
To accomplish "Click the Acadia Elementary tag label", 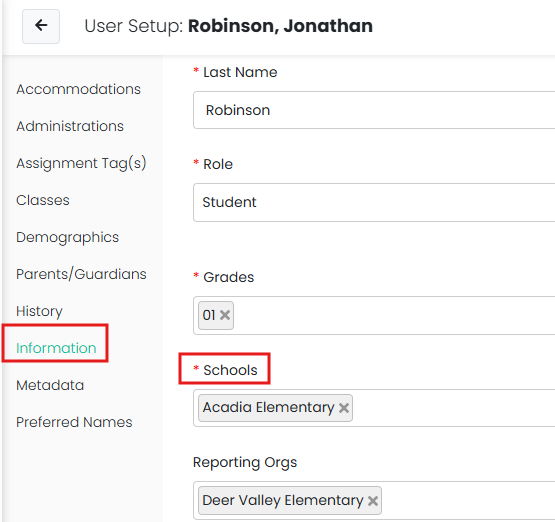I will coord(268,408).
